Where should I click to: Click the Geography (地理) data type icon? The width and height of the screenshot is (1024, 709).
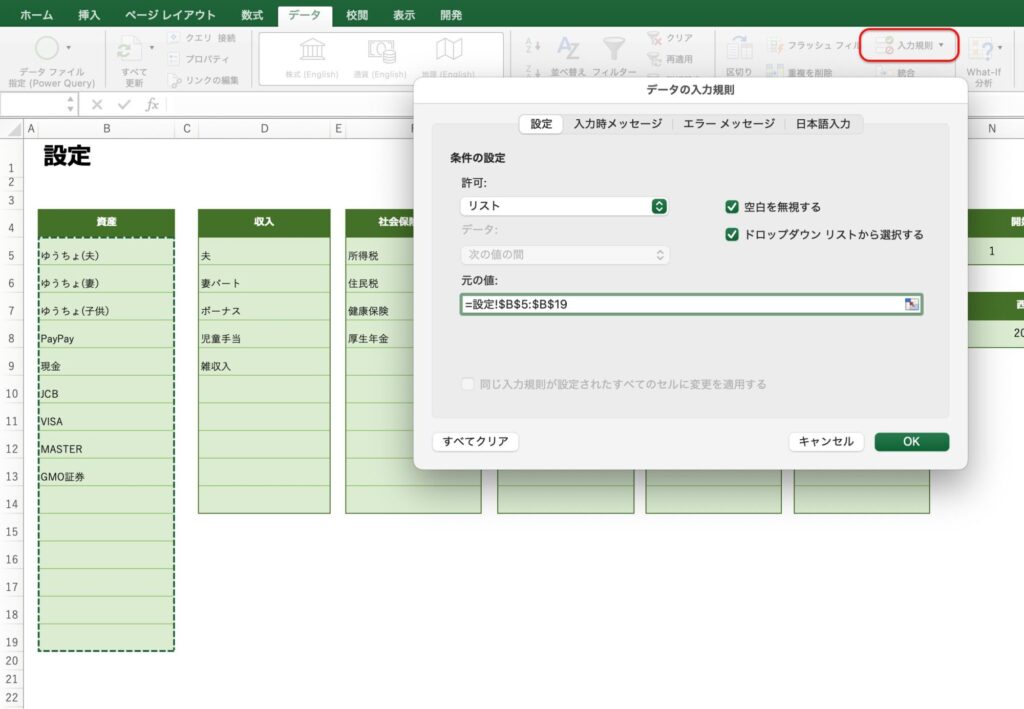(449, 50)
